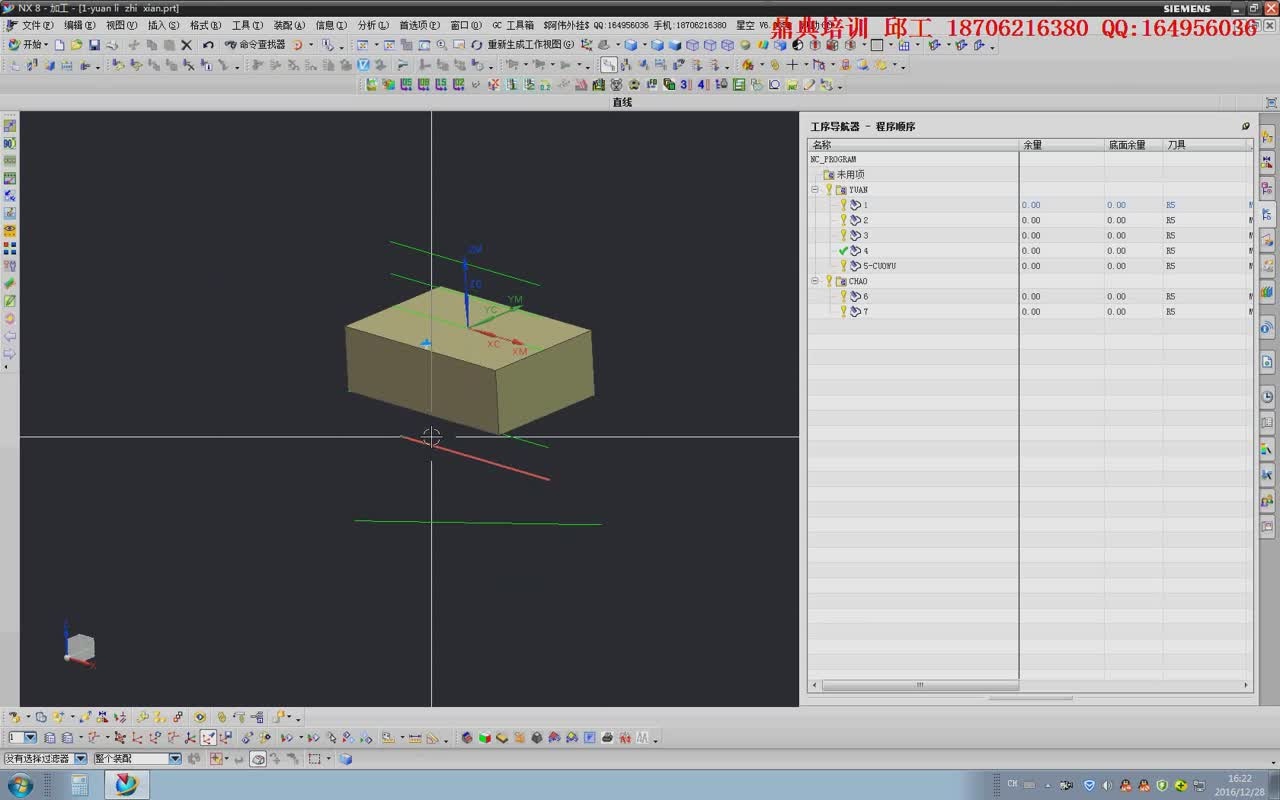Click the Calculator taskbar icon
Viewport: 1280px width, 800px height.
[x=80, y=785]
